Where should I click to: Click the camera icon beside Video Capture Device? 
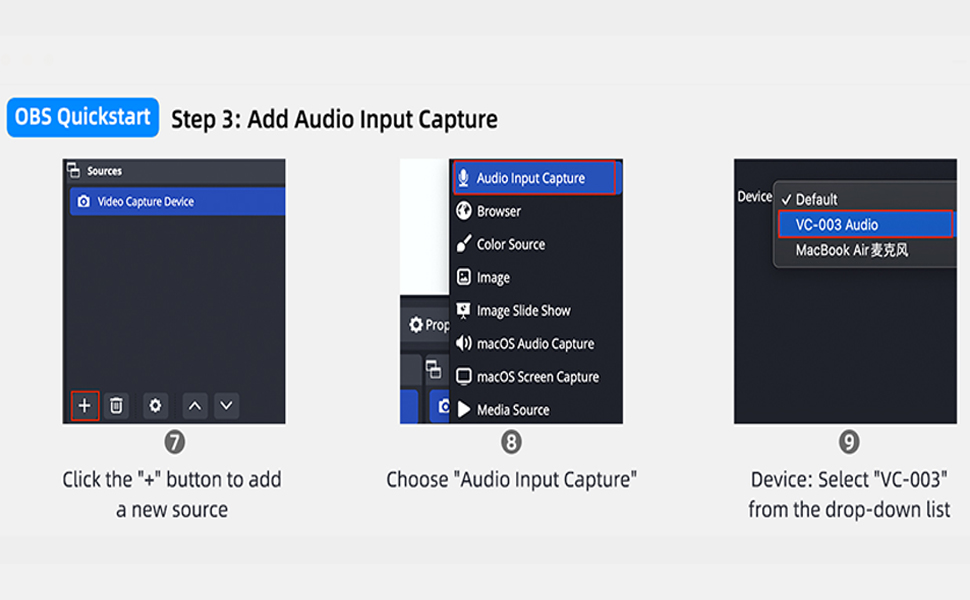tap(84, 202)
